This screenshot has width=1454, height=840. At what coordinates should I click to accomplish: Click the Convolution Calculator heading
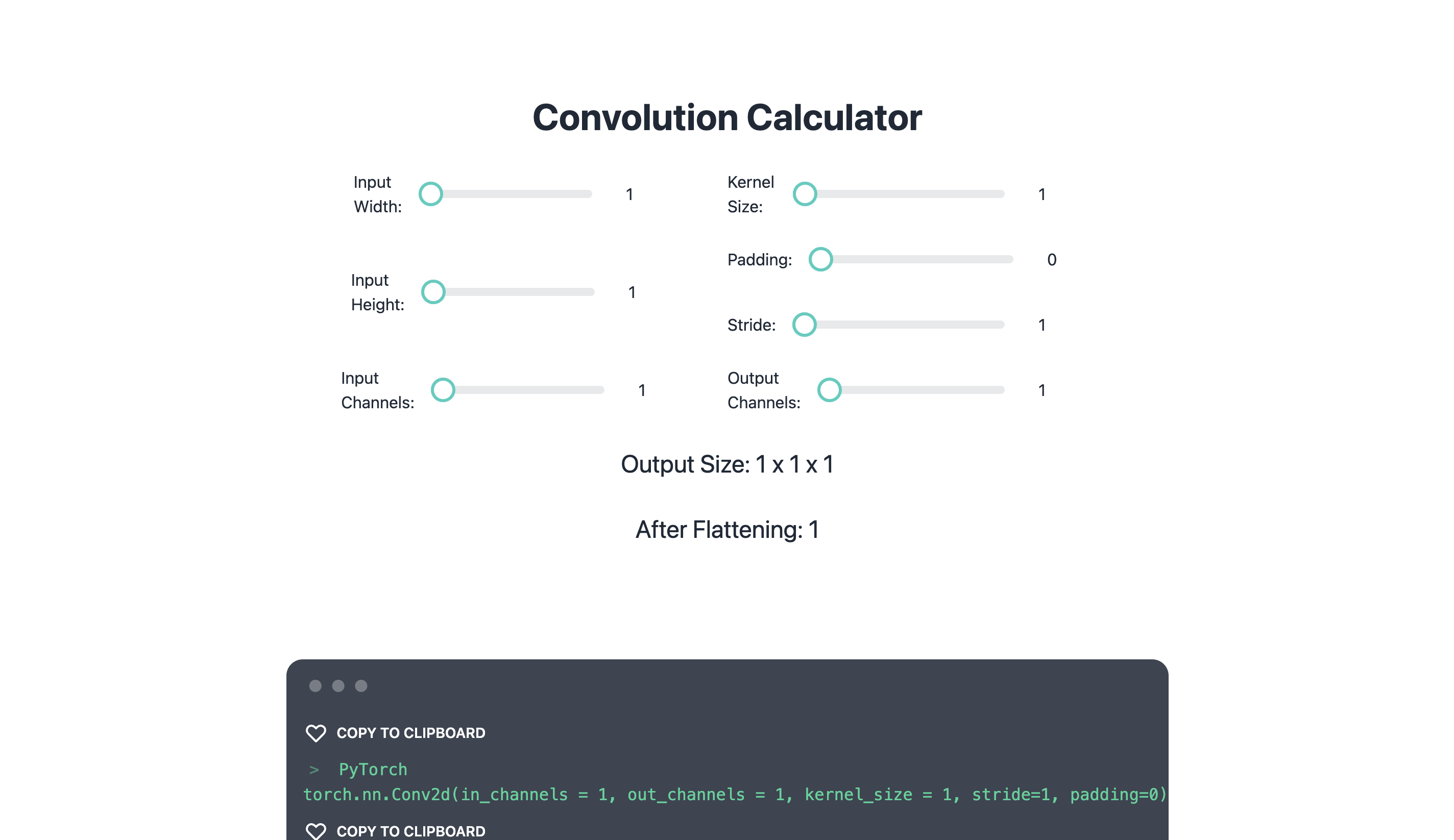click(x=727, y=118)
